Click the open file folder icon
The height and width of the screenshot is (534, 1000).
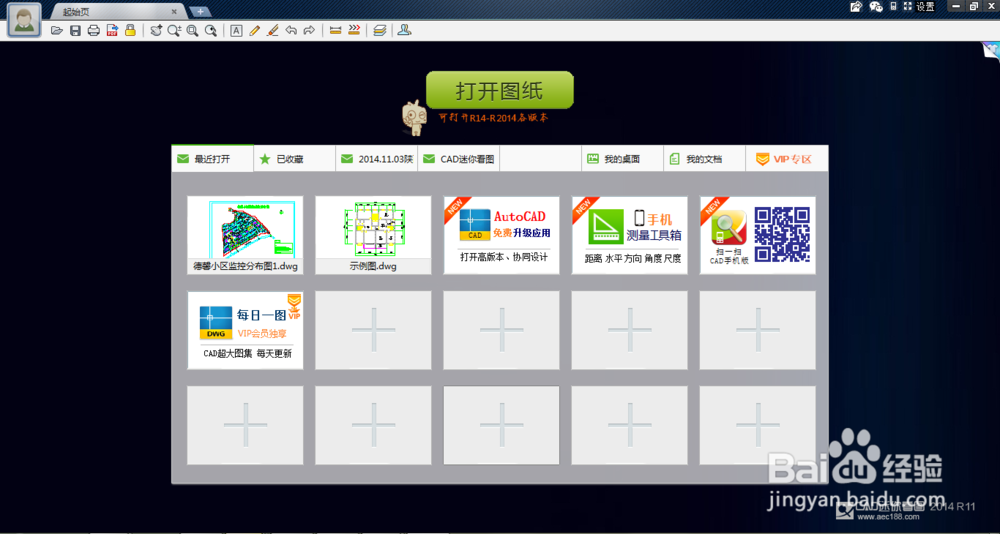pos(57,30)
